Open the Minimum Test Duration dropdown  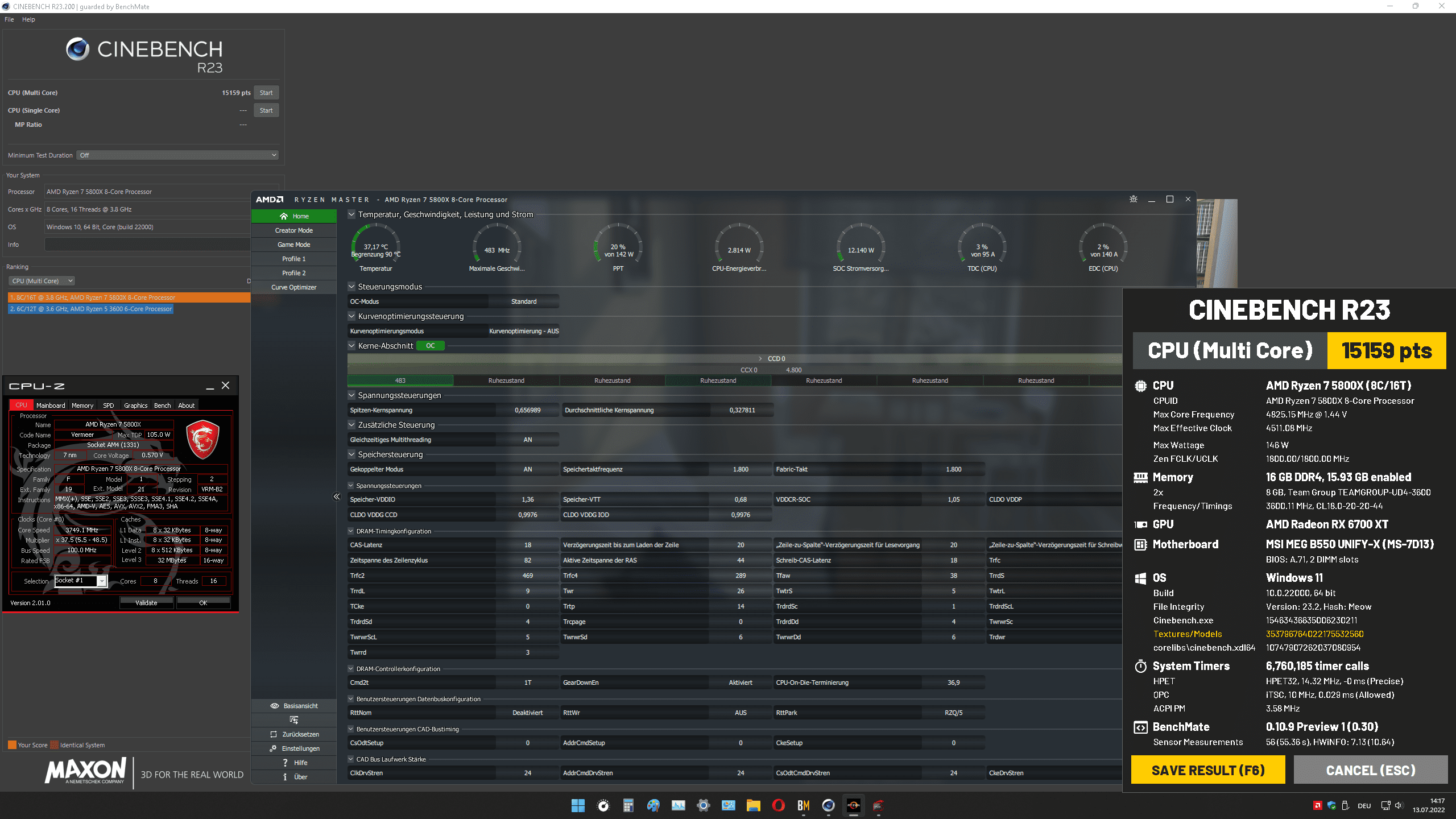[177, 155]
